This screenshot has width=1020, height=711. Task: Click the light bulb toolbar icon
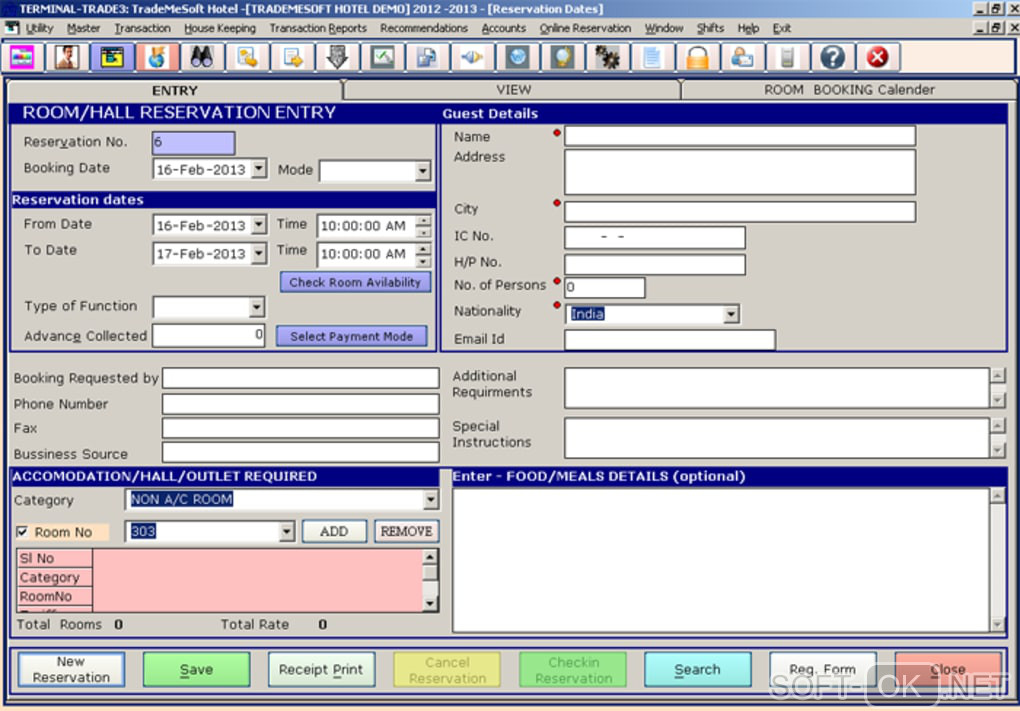pos(563,58)
